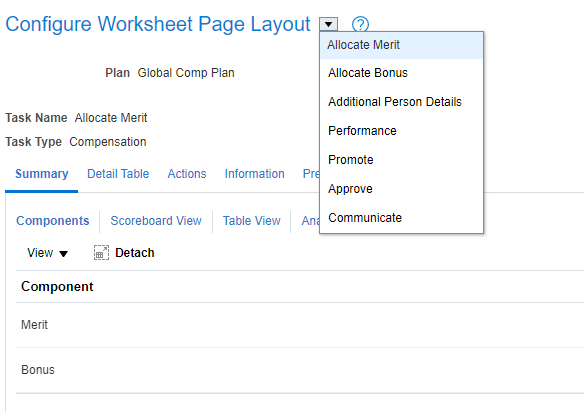Open the Detail Table tab
The width and height of the screenshot is (584, 412).
pos(118,174)
